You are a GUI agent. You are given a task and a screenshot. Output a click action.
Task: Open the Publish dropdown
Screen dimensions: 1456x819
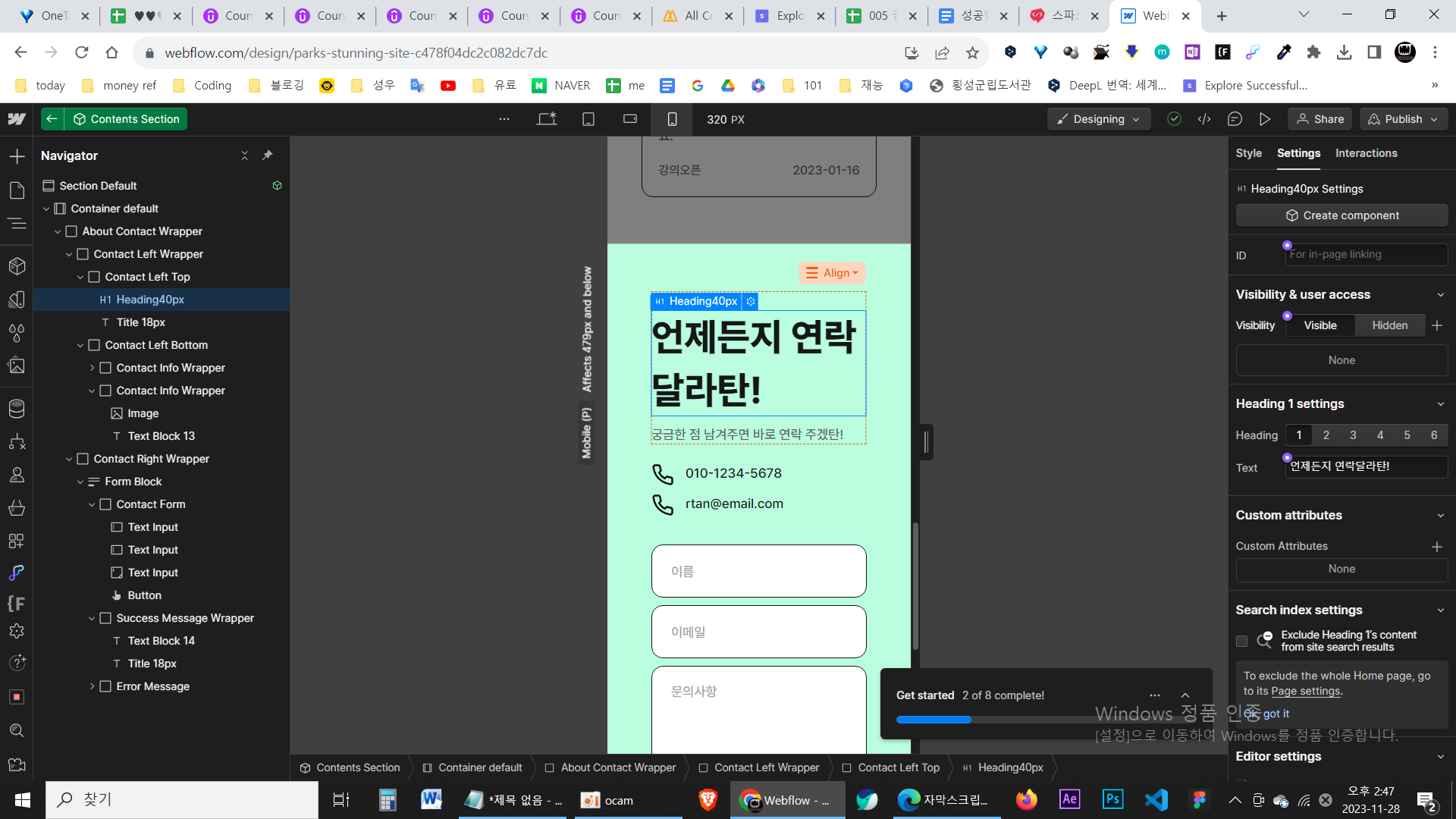pyautogui.click(x=1404, y=119)
